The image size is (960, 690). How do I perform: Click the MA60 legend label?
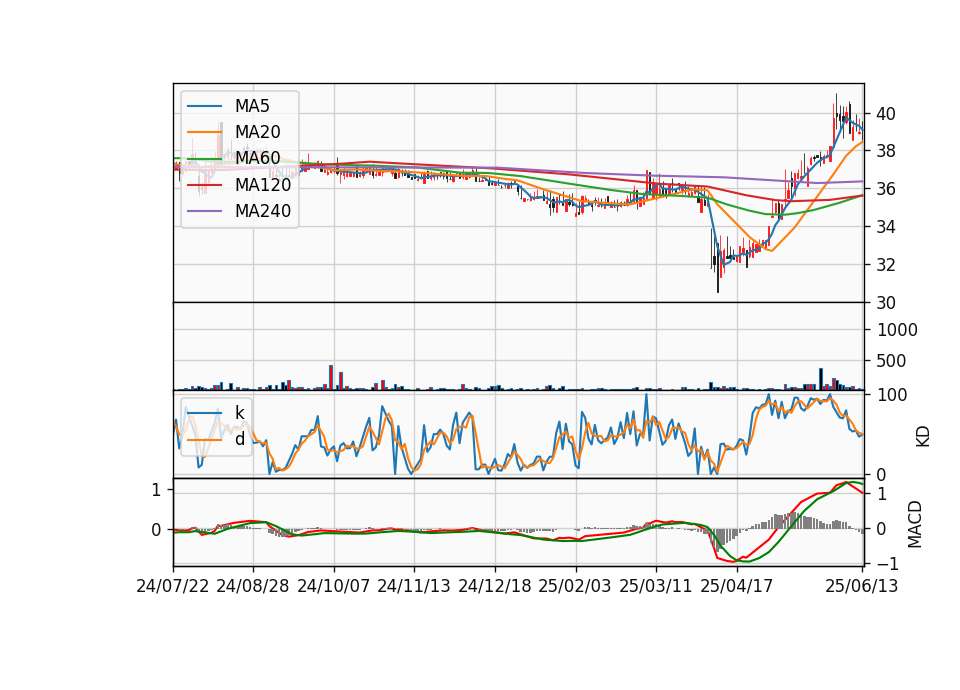pyautogui.click(x=257, y=159)
